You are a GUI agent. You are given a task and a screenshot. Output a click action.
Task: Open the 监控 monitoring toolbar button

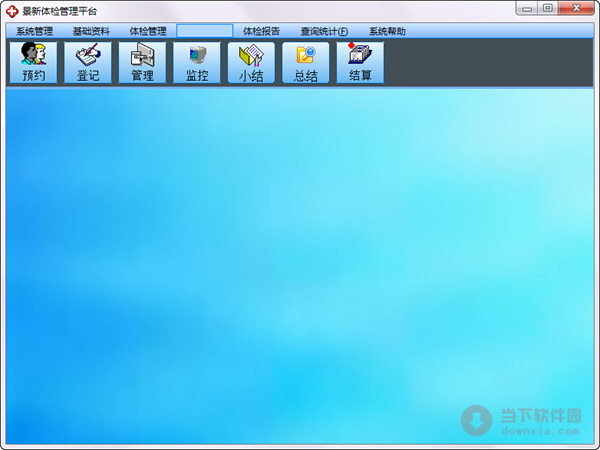click(x=197, y=62)
